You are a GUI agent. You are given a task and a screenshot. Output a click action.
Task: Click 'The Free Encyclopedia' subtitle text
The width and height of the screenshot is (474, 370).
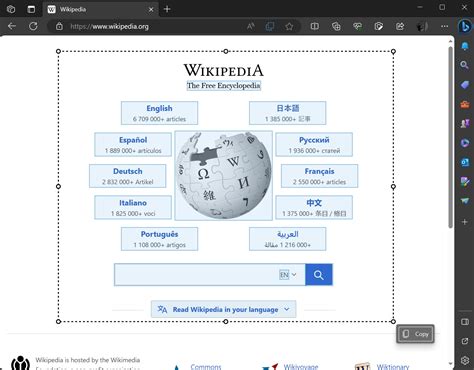(224, 86)
